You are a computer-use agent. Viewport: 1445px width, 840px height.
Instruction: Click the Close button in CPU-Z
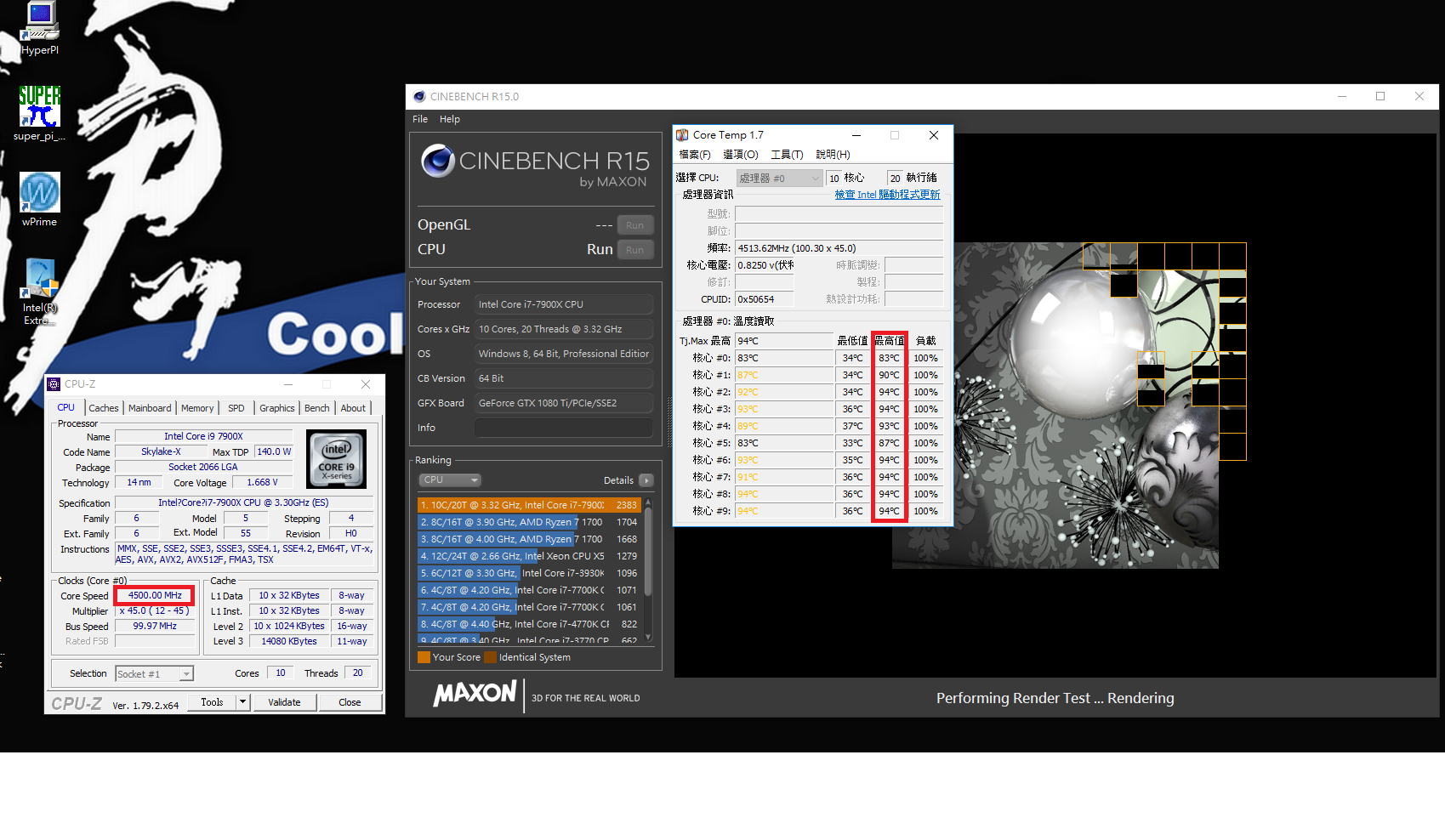coord(350,702)
